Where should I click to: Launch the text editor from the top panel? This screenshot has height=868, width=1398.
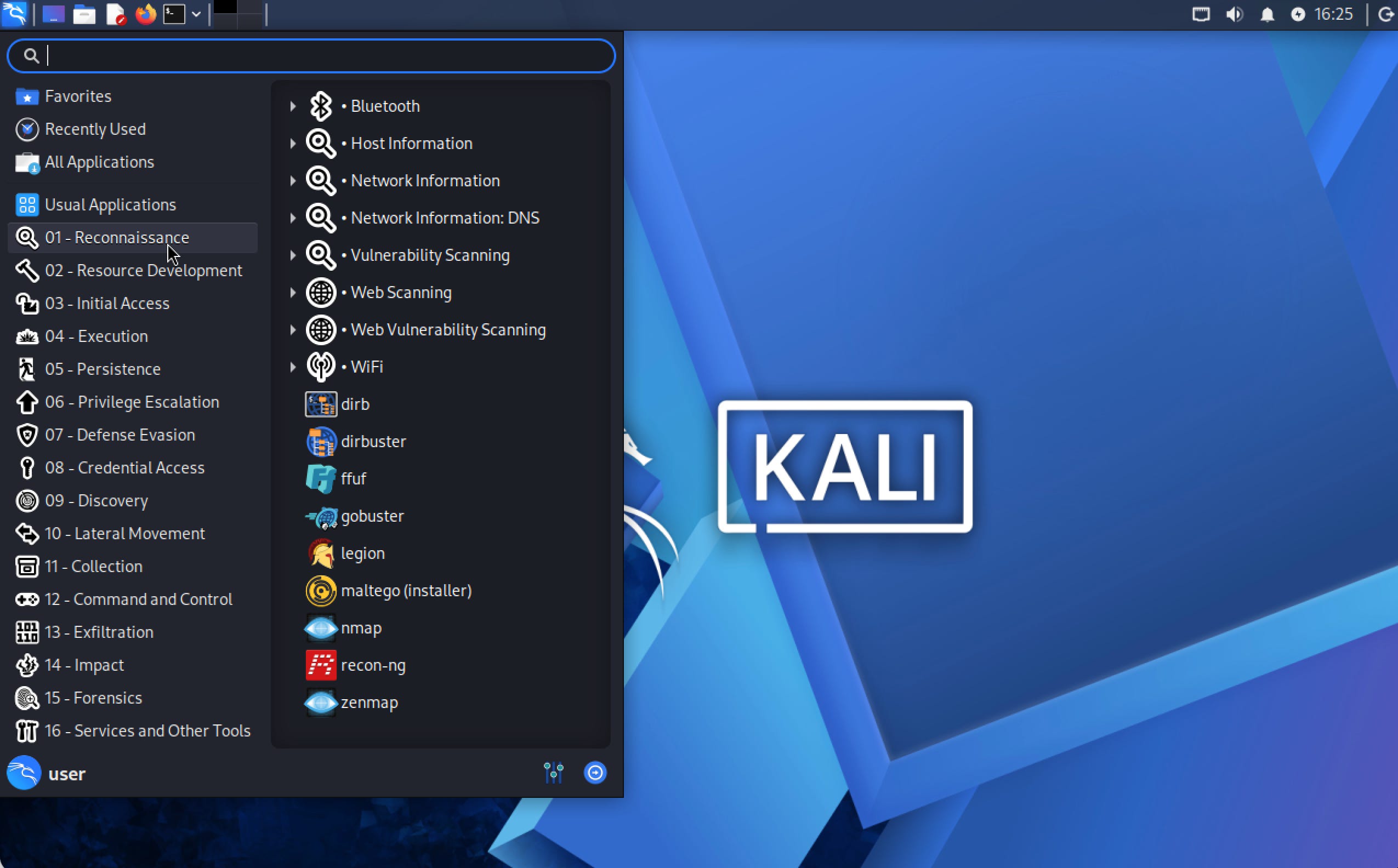[115, 14]
